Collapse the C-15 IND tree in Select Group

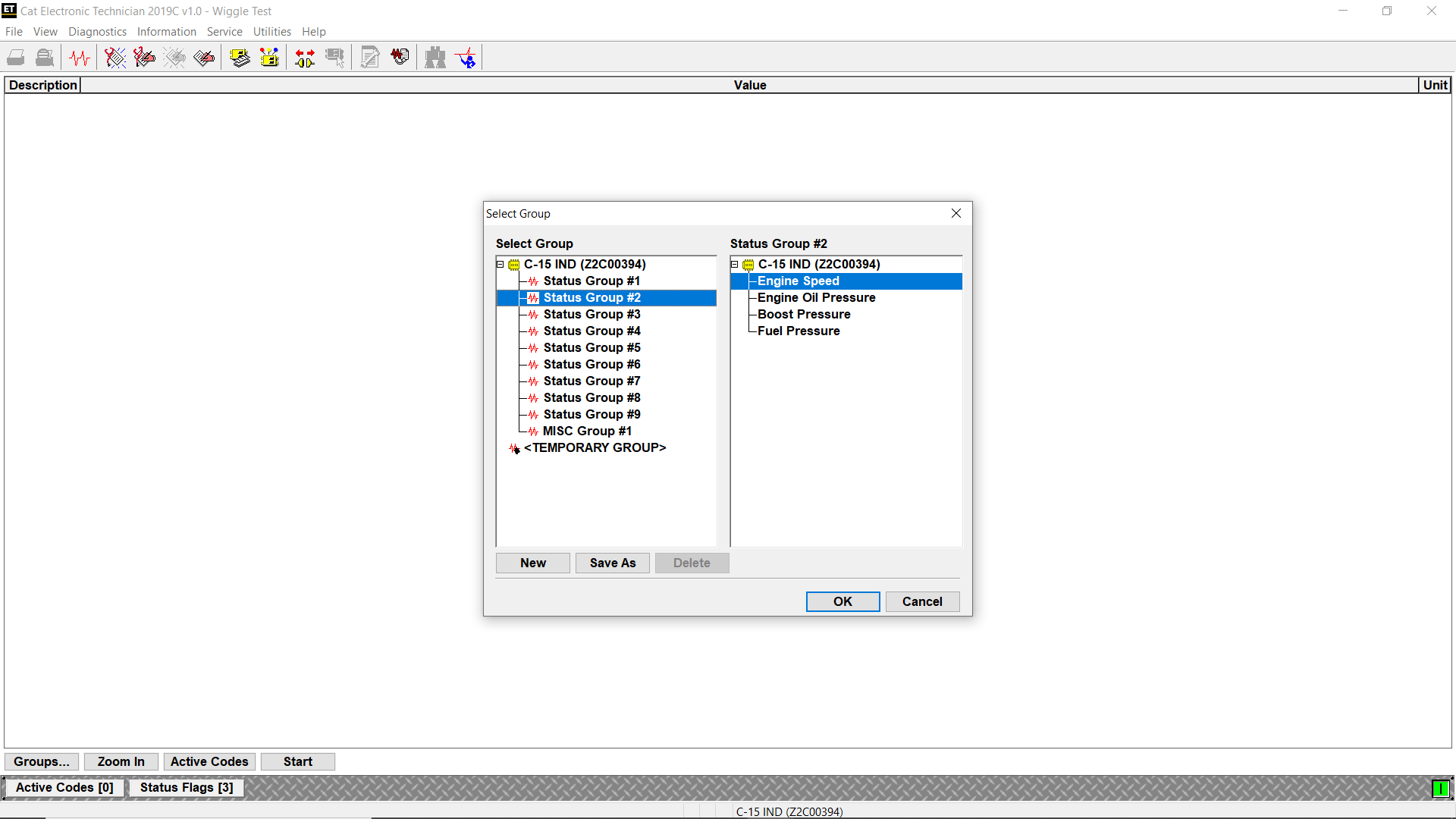(500, 264)
